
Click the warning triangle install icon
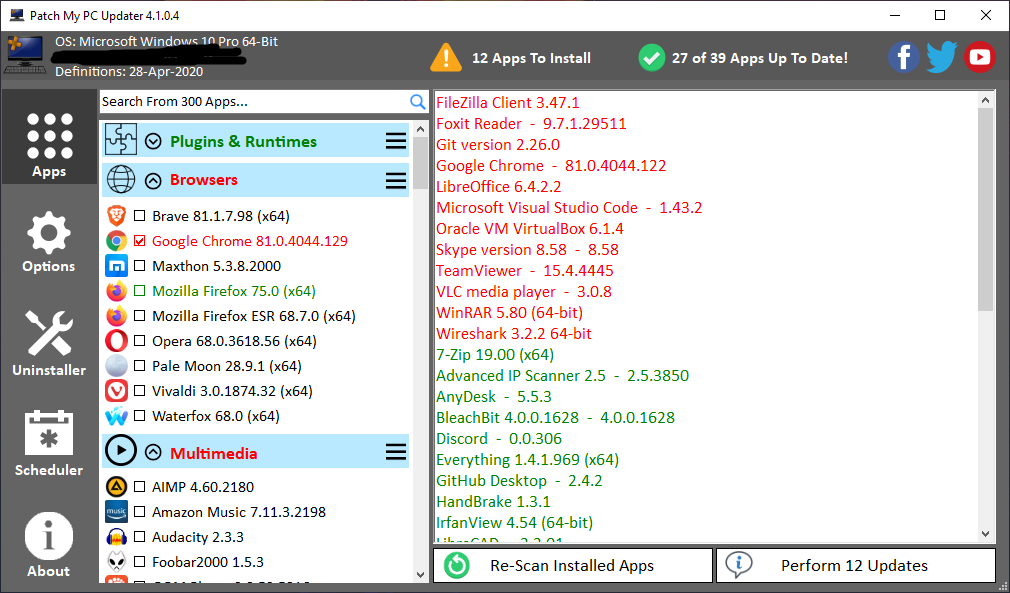point(446,57)
